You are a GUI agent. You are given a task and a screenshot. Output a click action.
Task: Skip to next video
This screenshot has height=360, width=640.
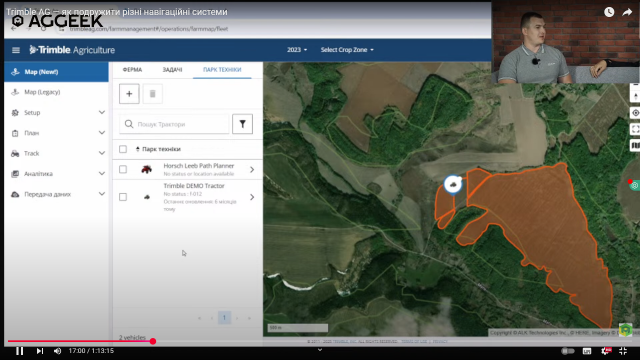coord(40,351)
